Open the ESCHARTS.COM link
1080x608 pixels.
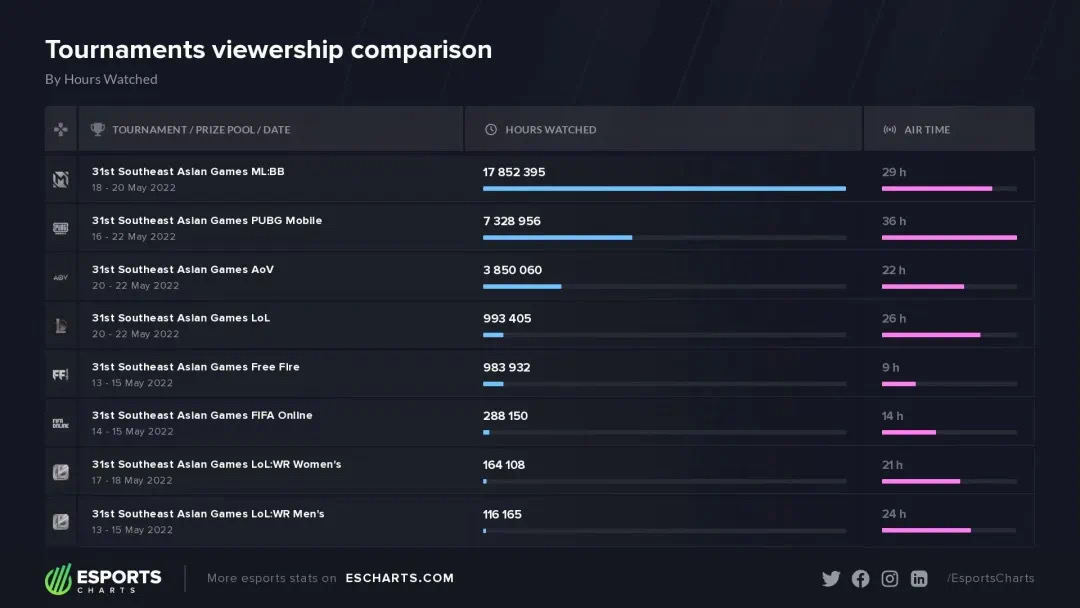[x=399, y=578]
